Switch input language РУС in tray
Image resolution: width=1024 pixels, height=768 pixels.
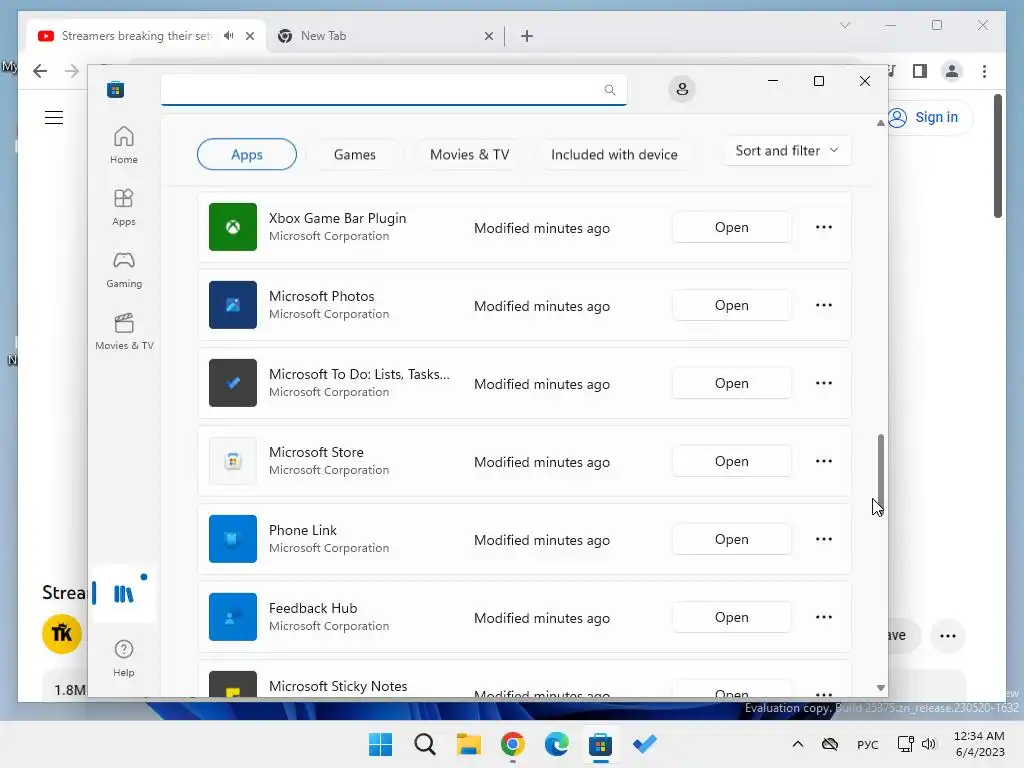coord(867,744)
